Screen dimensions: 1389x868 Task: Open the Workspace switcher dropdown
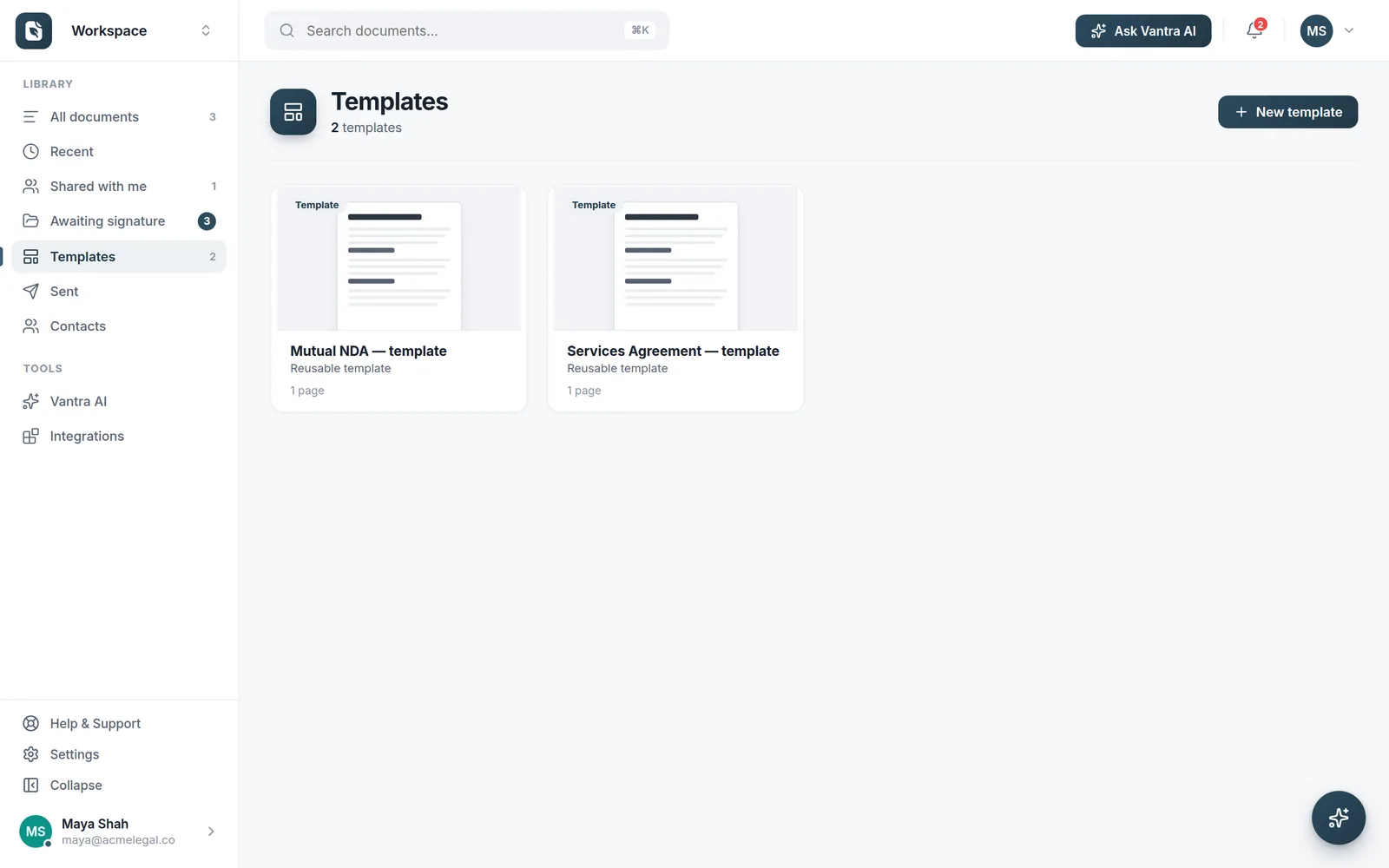(x=206, y=30)
